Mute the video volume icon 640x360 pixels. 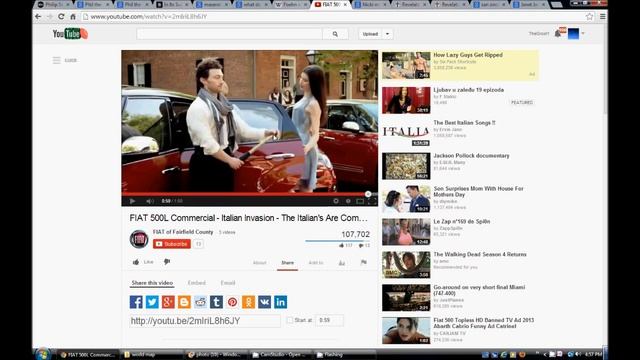tap(150, 201)
